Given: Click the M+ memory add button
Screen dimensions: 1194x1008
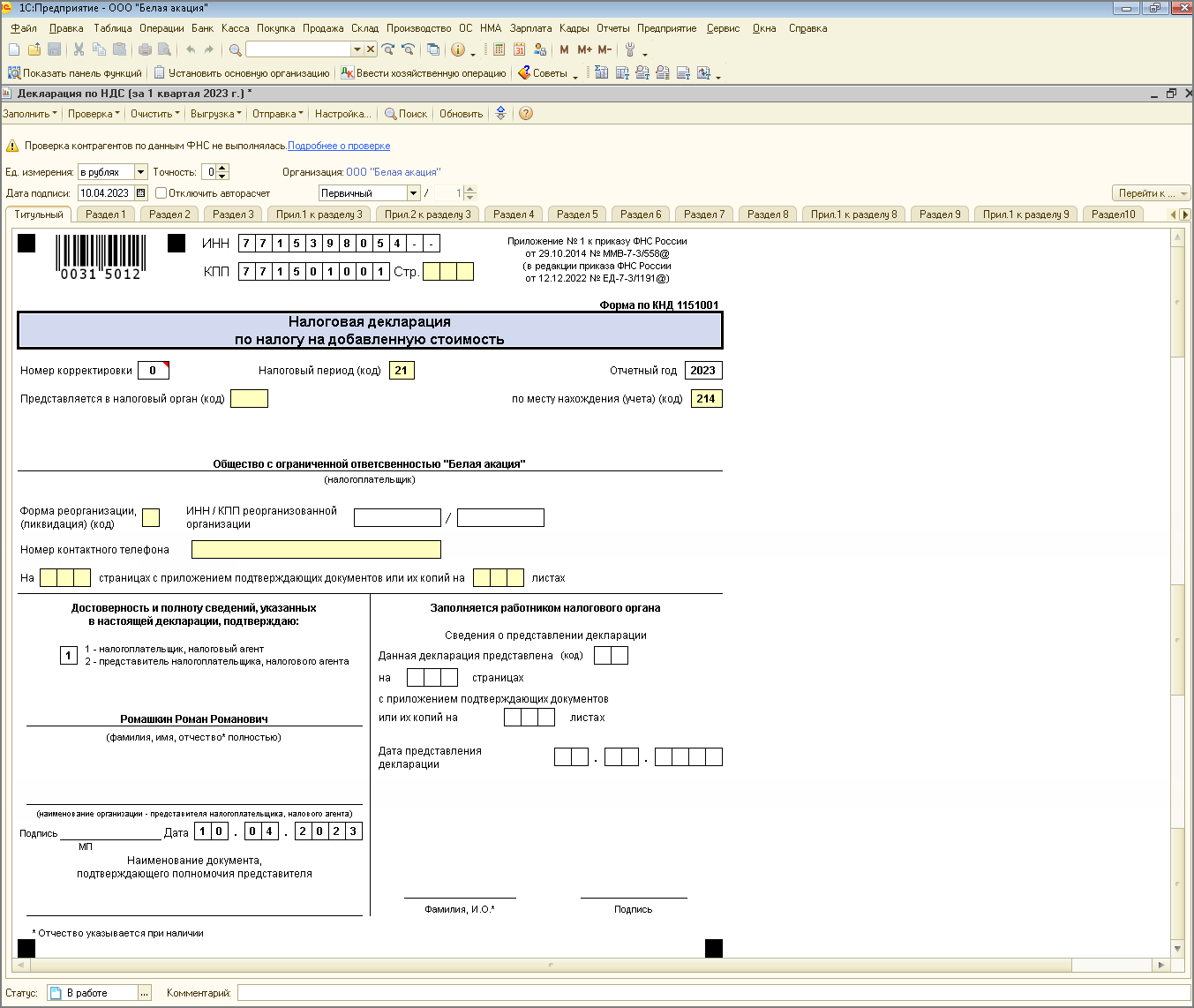Looking at the screenshot, I should click(x=584, y=49).
